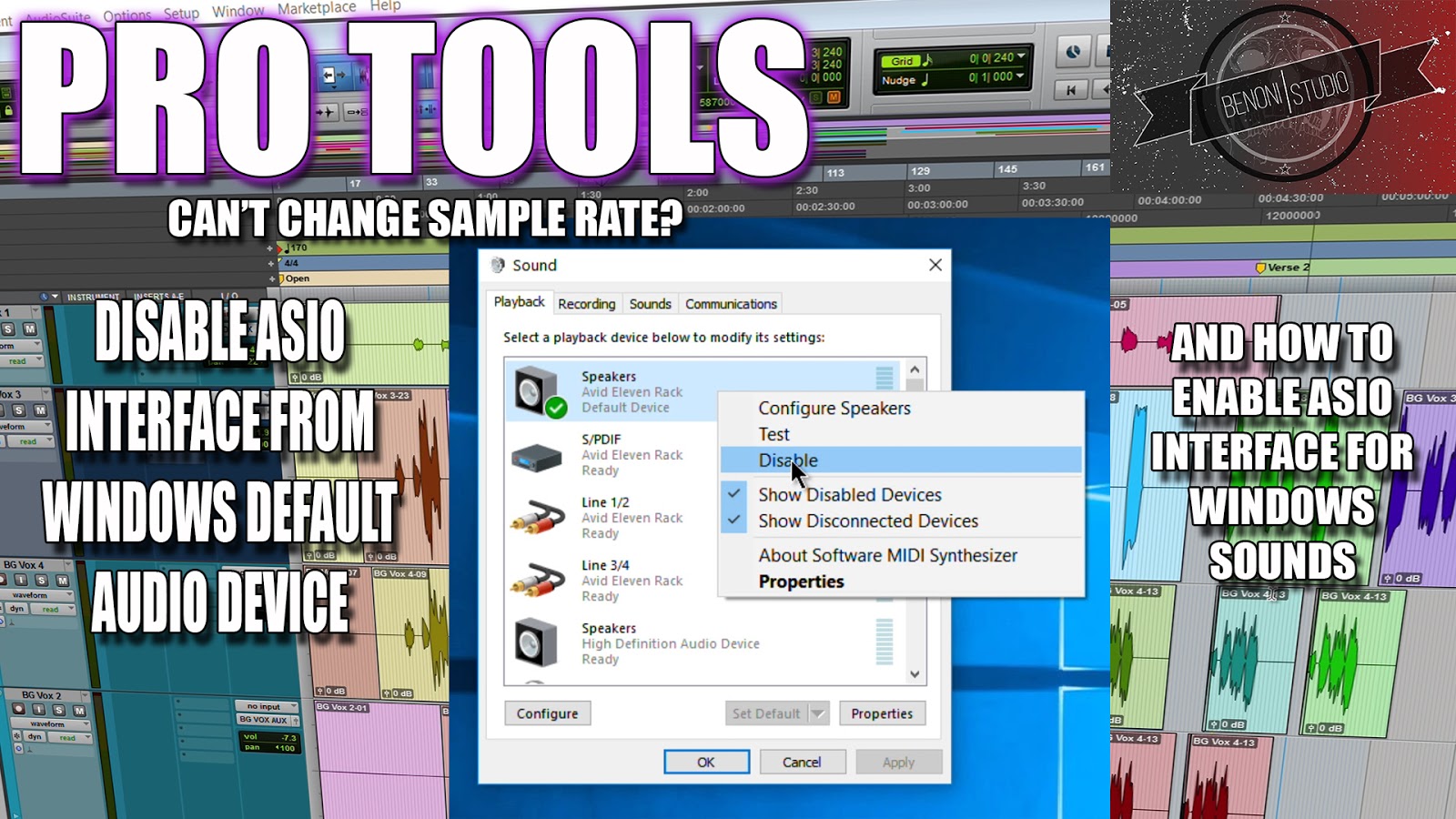Image resolution: width=1456 pixels, height=819 pixels.
Task: Solo the BG Vox 4 track
Action: pos(42,580)
